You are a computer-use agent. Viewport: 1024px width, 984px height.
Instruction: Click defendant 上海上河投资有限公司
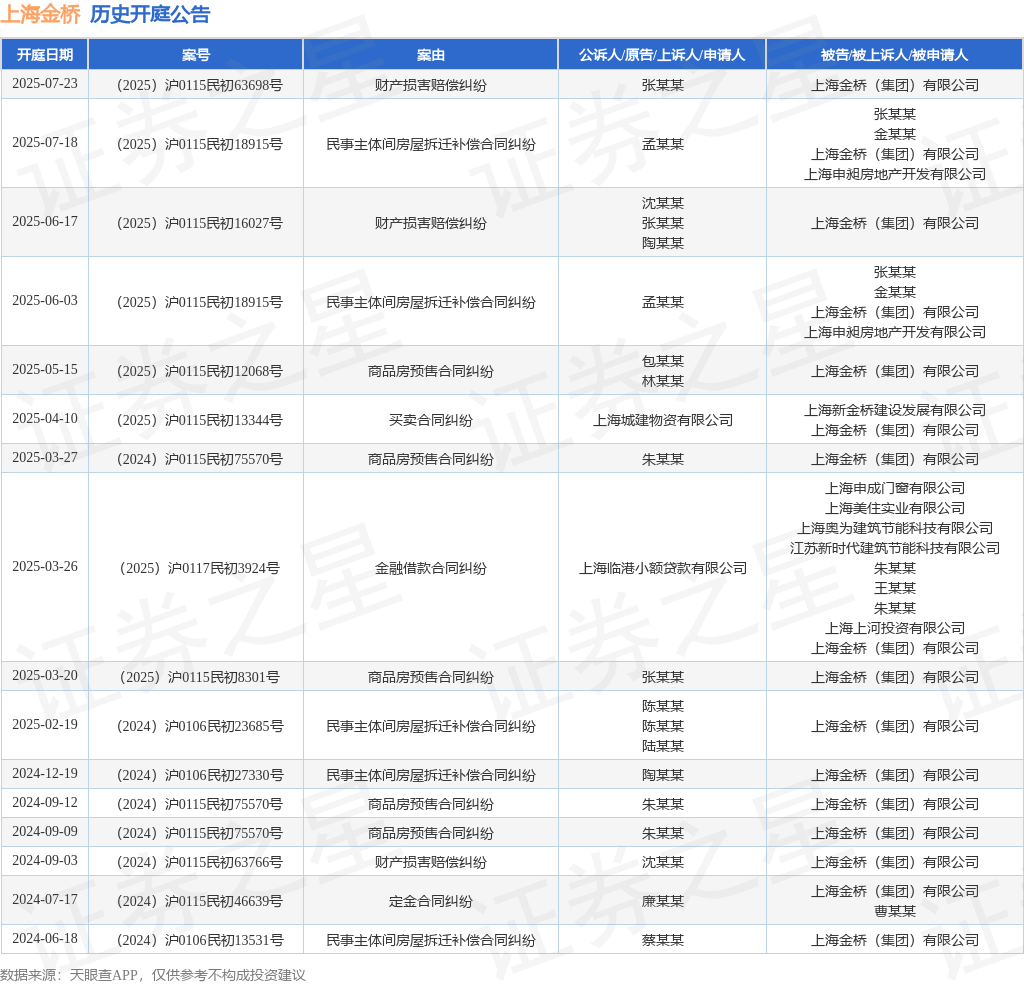(894, 628)
